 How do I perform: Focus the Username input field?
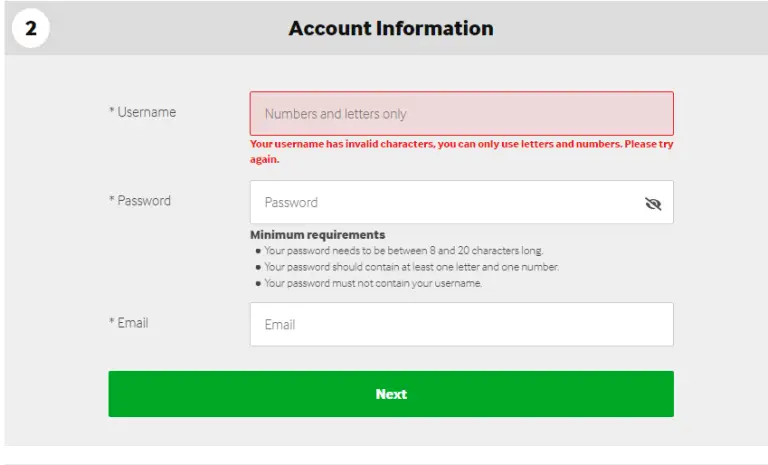coord(461,114)
